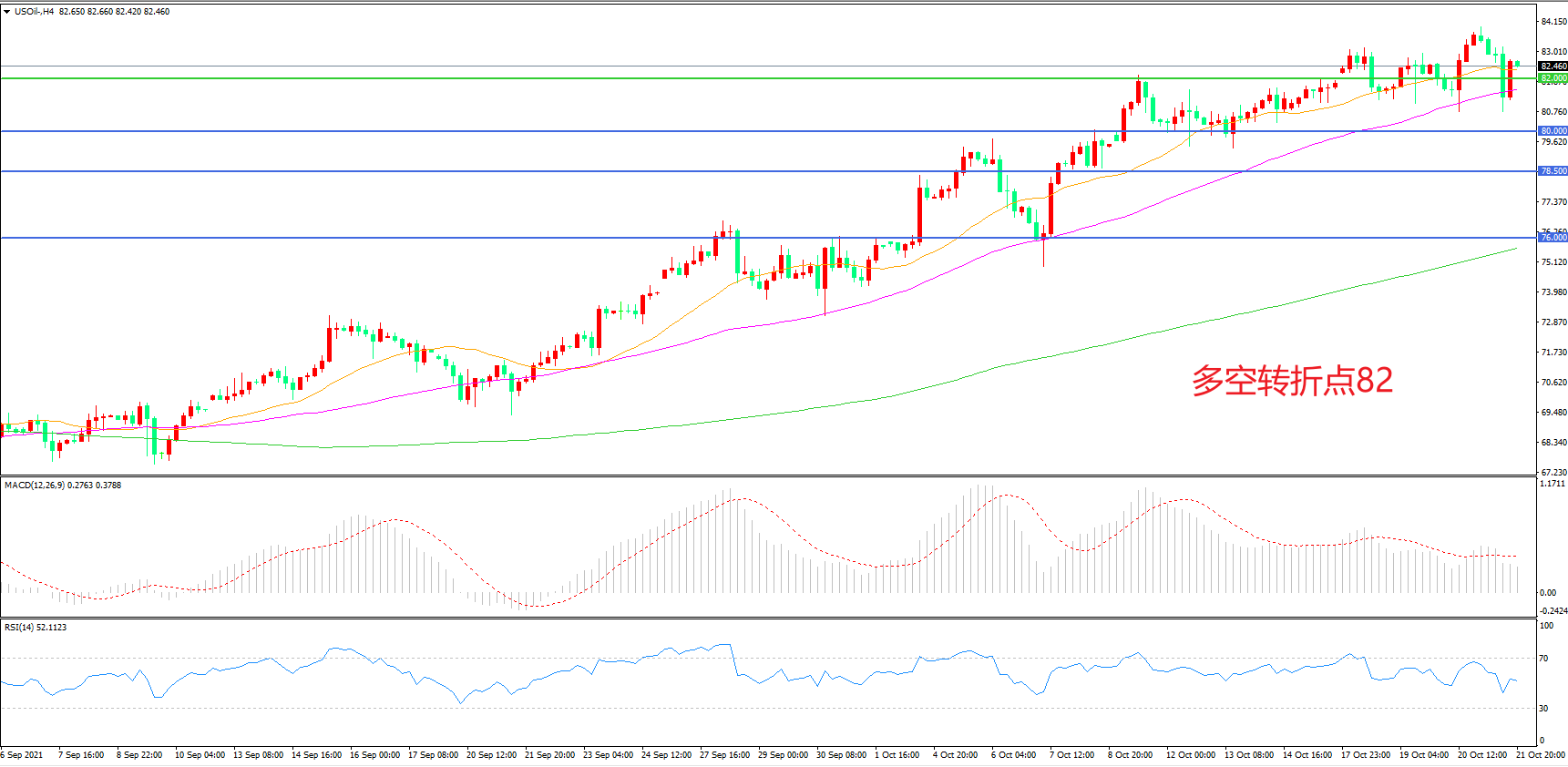1568x767 pixels.
Task: Click the 1 Oct 16:00 time axis label
Action: [897, 755]
